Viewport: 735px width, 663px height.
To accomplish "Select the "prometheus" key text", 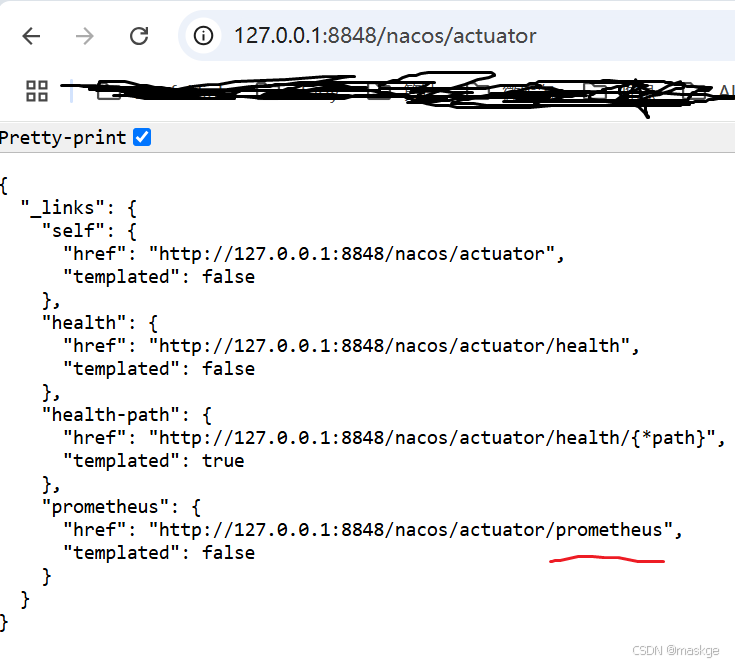I will point(106,507).
